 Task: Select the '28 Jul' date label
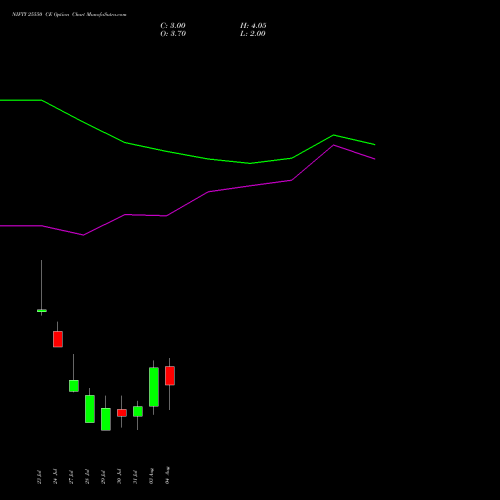[87, 477]
